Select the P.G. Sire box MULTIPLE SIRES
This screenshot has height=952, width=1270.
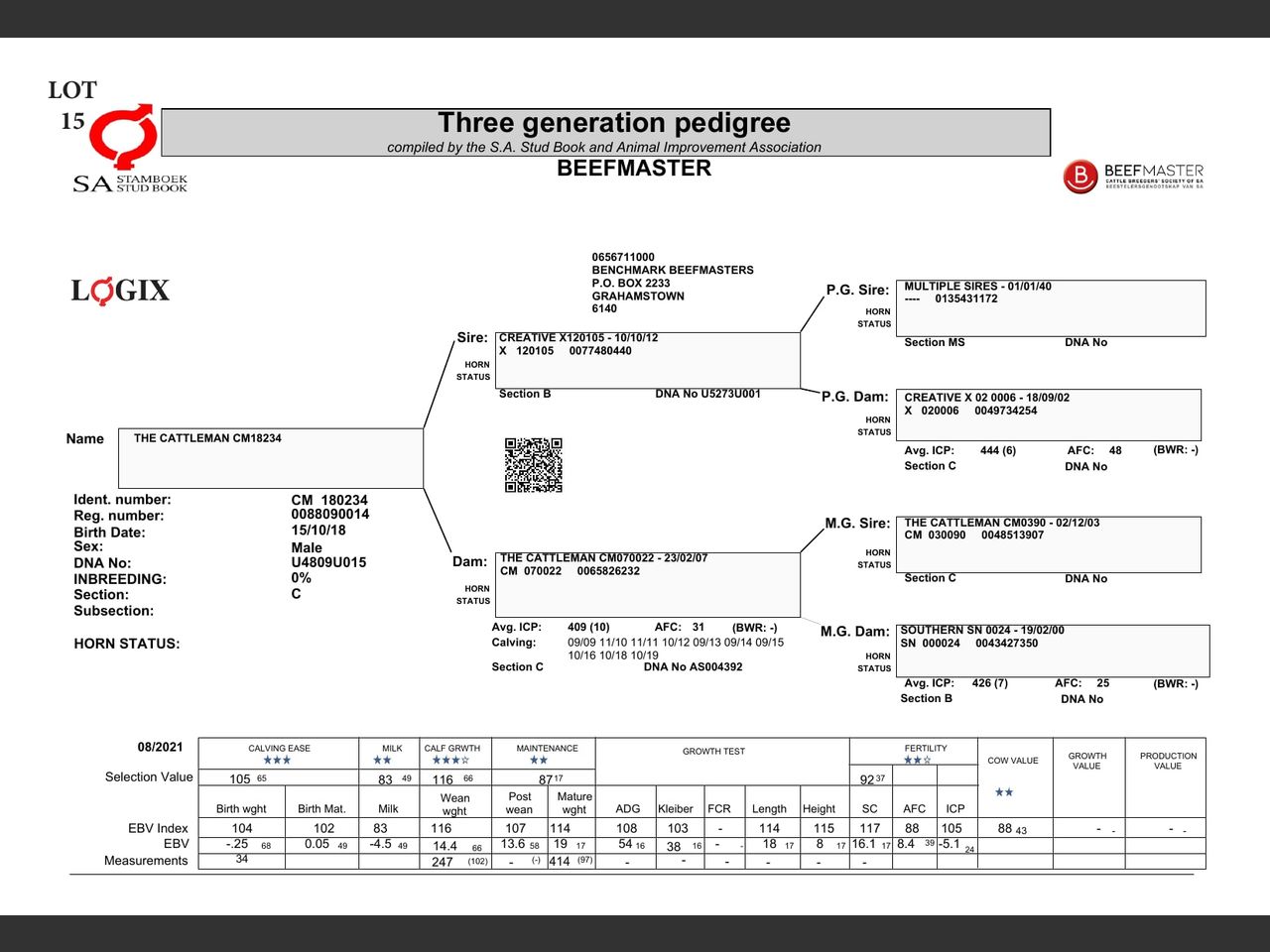(1050, 308)
